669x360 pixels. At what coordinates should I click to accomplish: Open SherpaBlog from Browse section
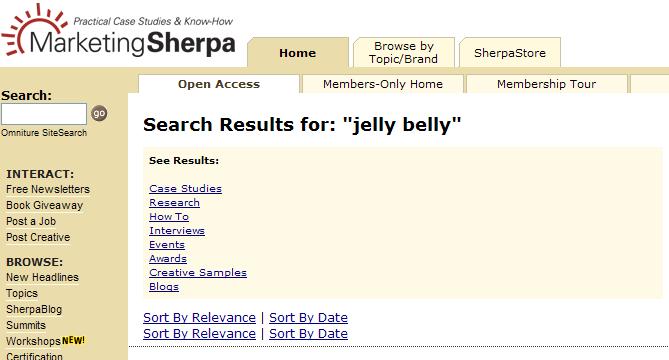point(34,309)
